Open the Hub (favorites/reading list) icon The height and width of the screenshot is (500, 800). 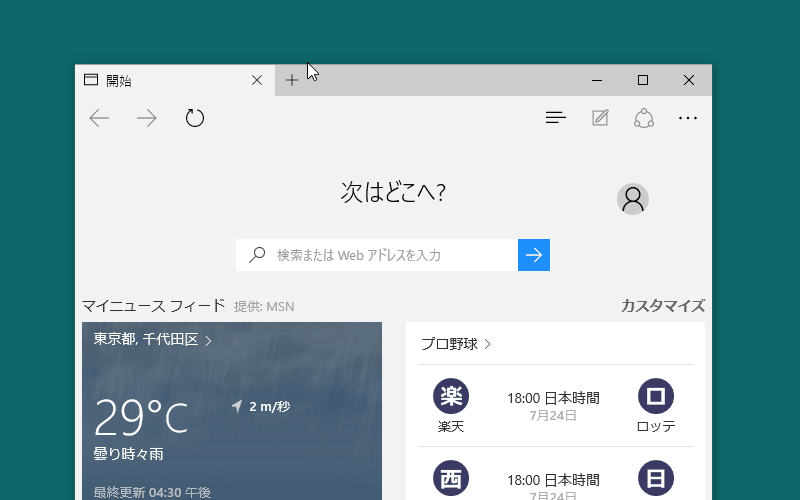click(556, 118)
